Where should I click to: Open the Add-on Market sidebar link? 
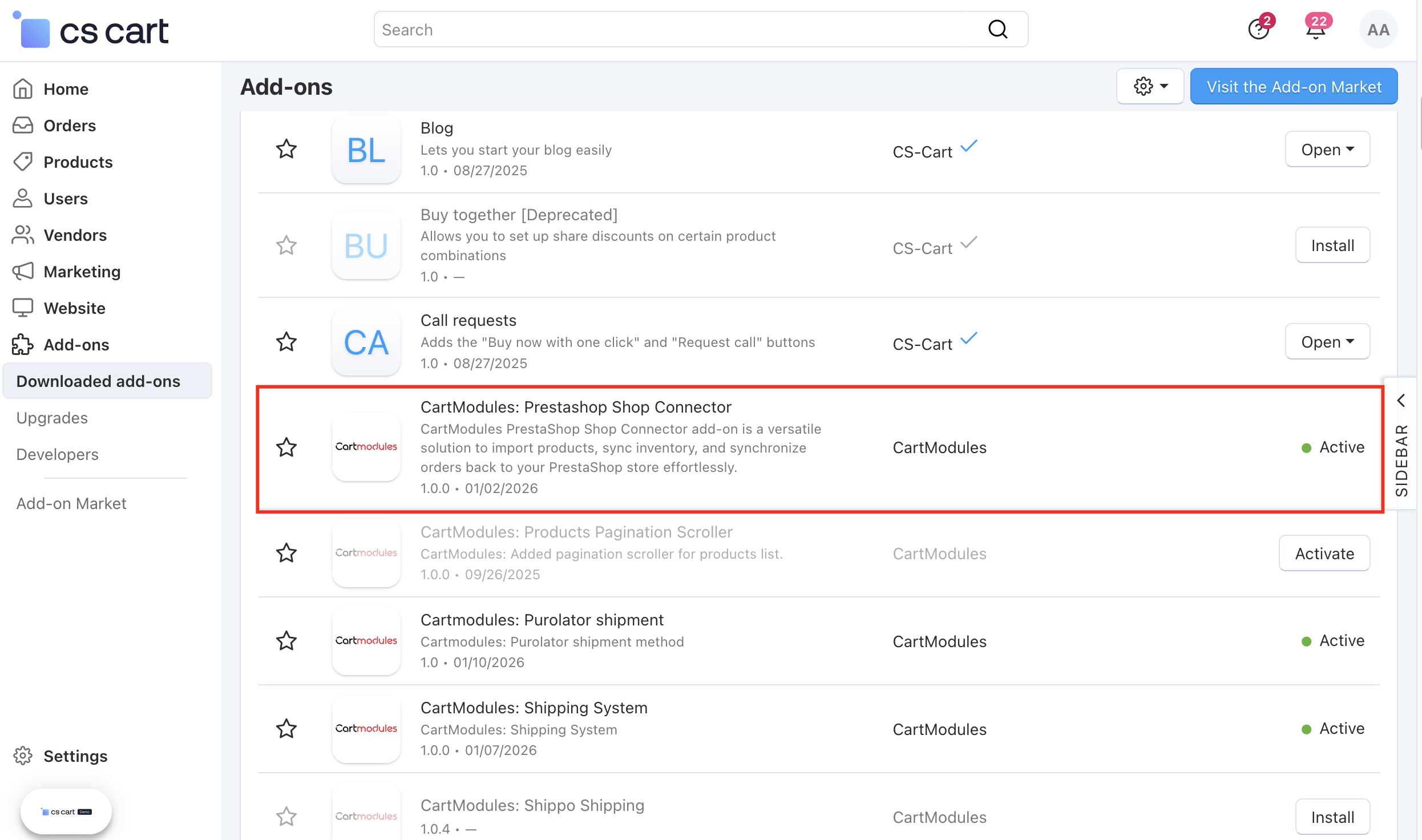pyautogui.click(x=71, y=503)
